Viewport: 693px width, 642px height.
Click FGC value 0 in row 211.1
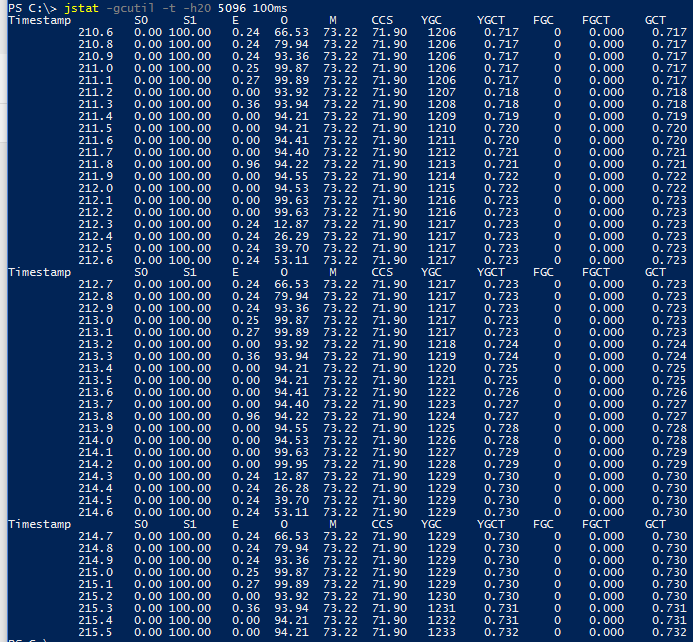tap(557, 80)
